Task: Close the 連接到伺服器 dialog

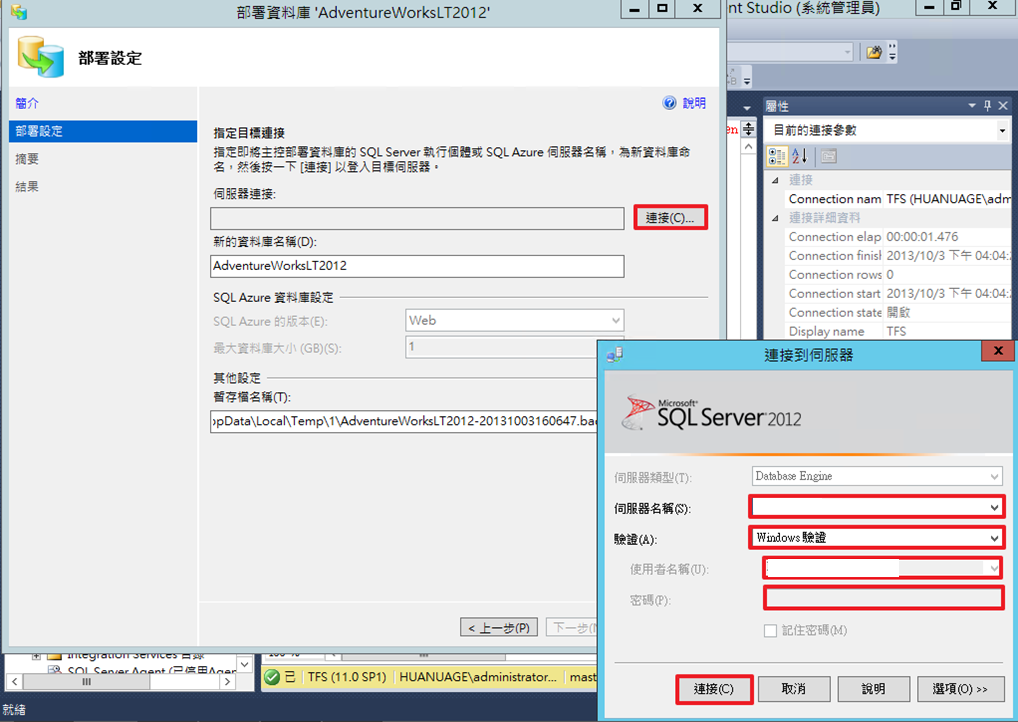Action: (x=999, y=351)
